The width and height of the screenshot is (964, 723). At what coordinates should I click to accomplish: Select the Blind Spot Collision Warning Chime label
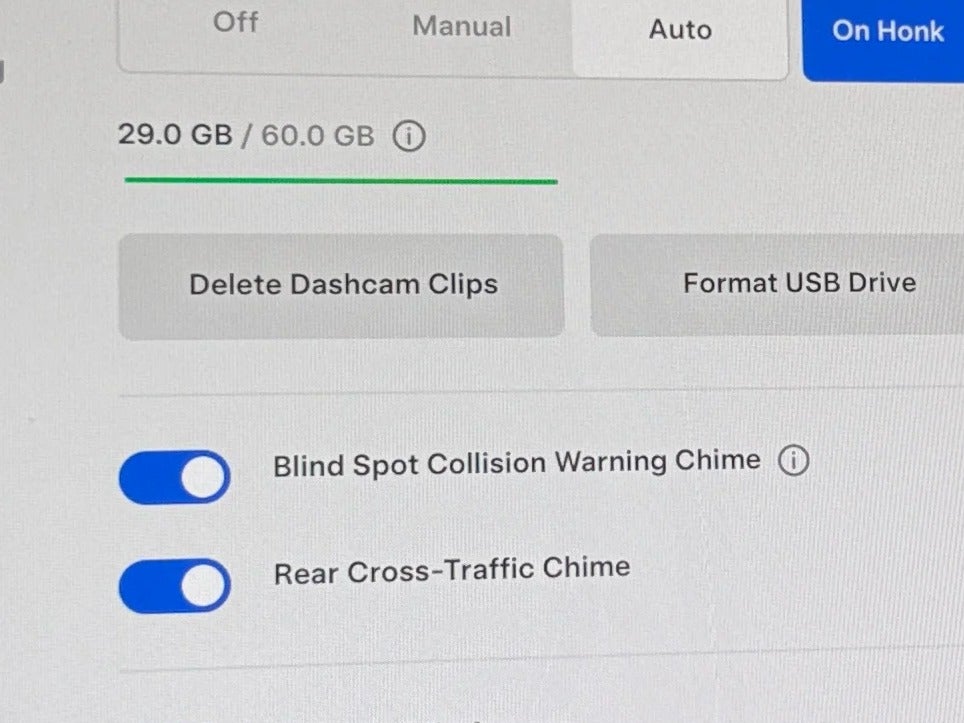coord(517,463)
